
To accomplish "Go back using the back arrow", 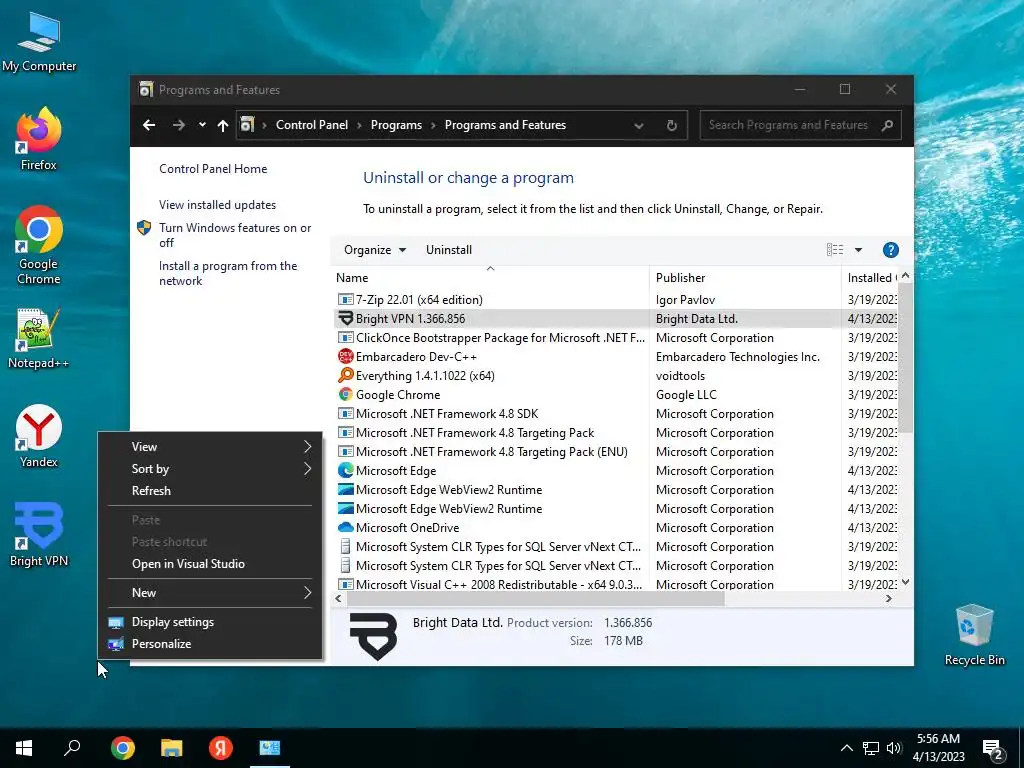I will [x=149, y=125].
